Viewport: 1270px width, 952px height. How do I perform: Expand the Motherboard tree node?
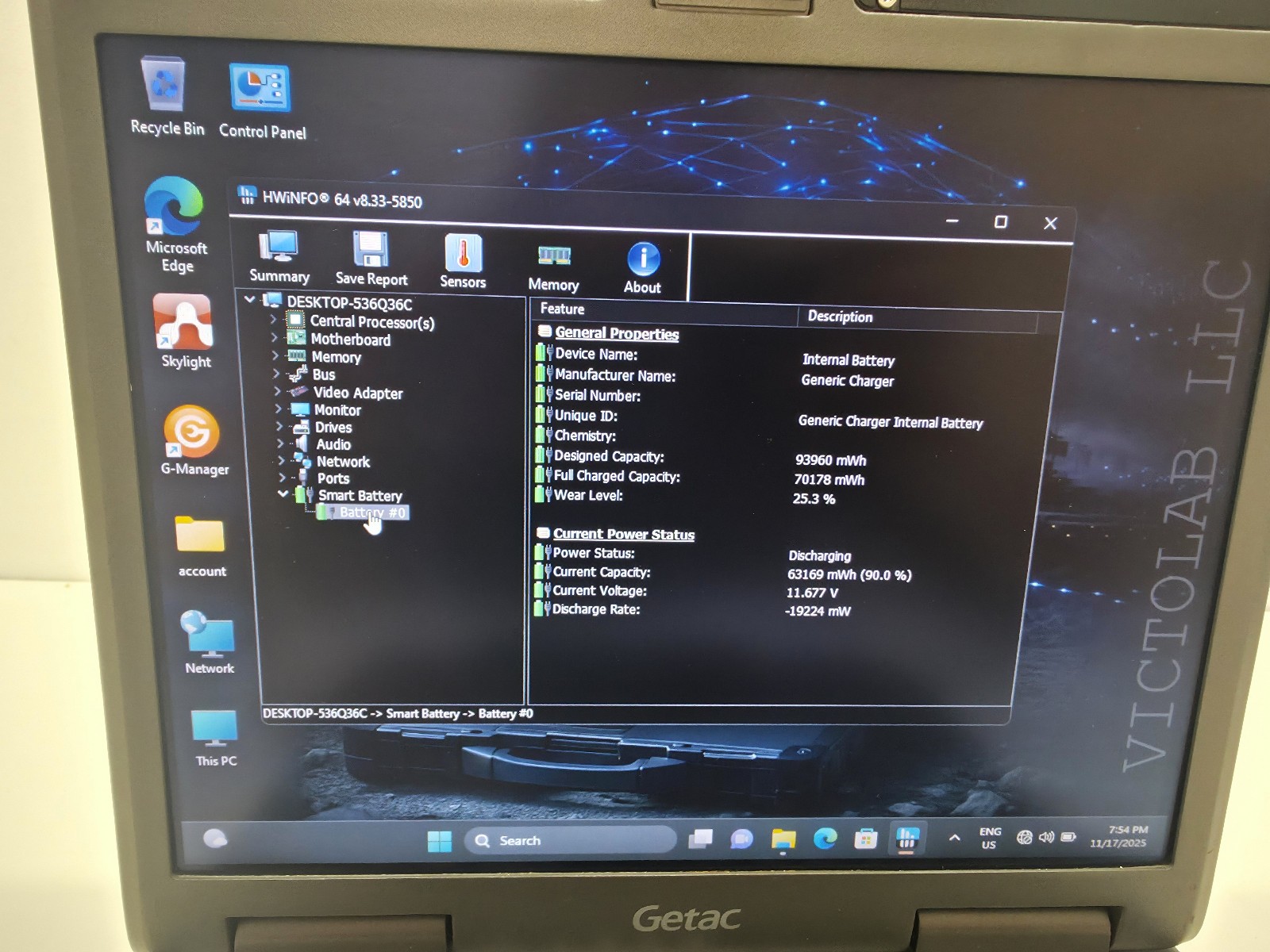click(x=274, y=337)
